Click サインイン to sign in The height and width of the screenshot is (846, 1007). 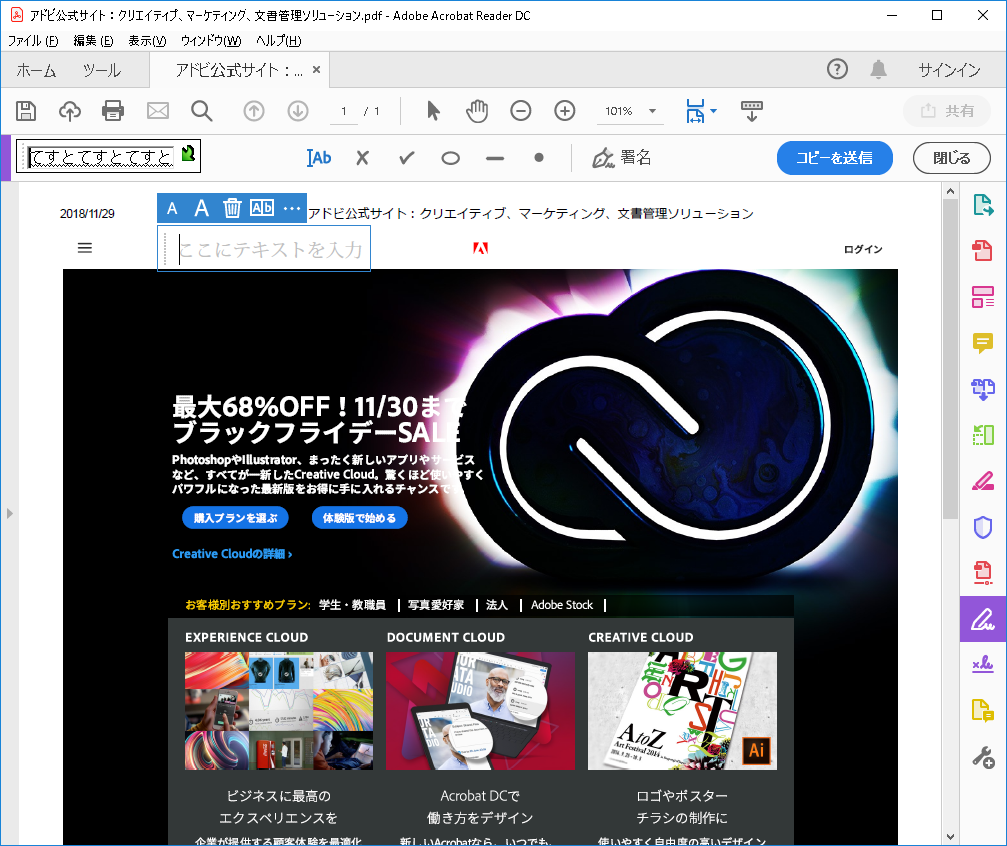click(949, 70)
